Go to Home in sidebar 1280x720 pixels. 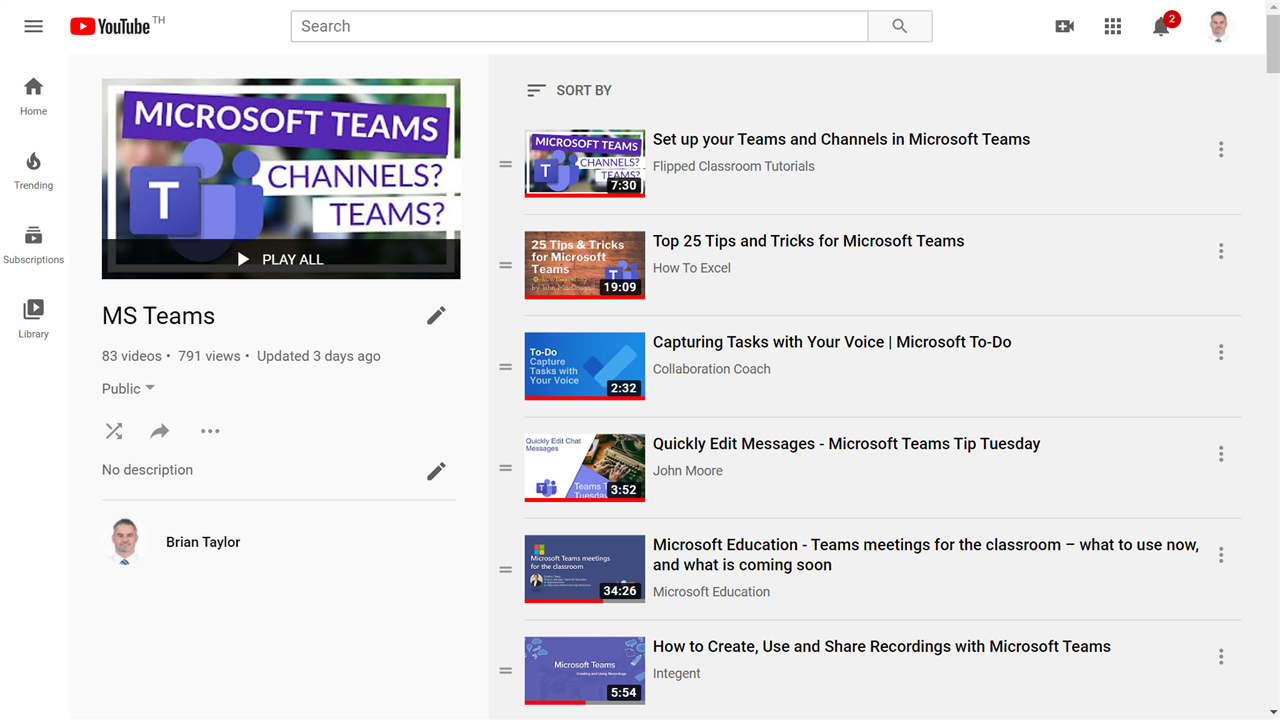(34, 97)
